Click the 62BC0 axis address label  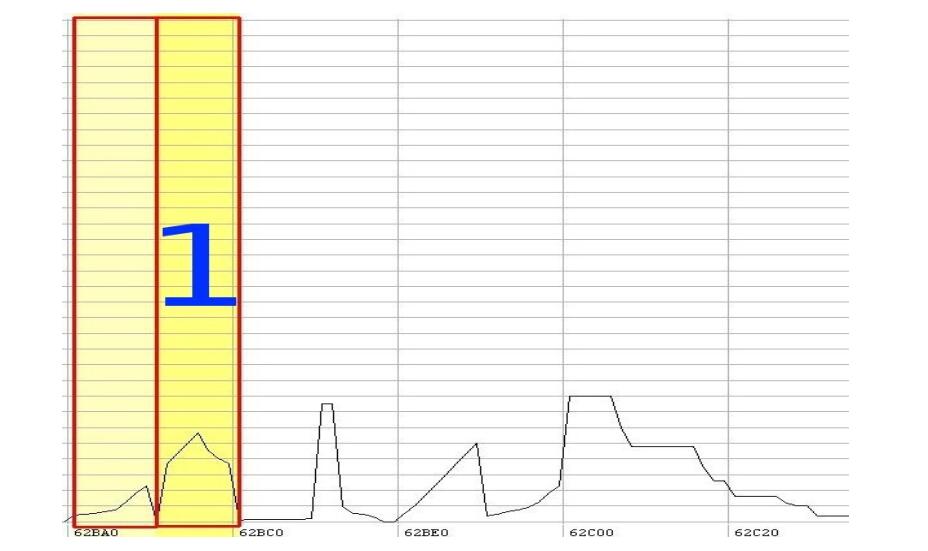pos(262,533)
